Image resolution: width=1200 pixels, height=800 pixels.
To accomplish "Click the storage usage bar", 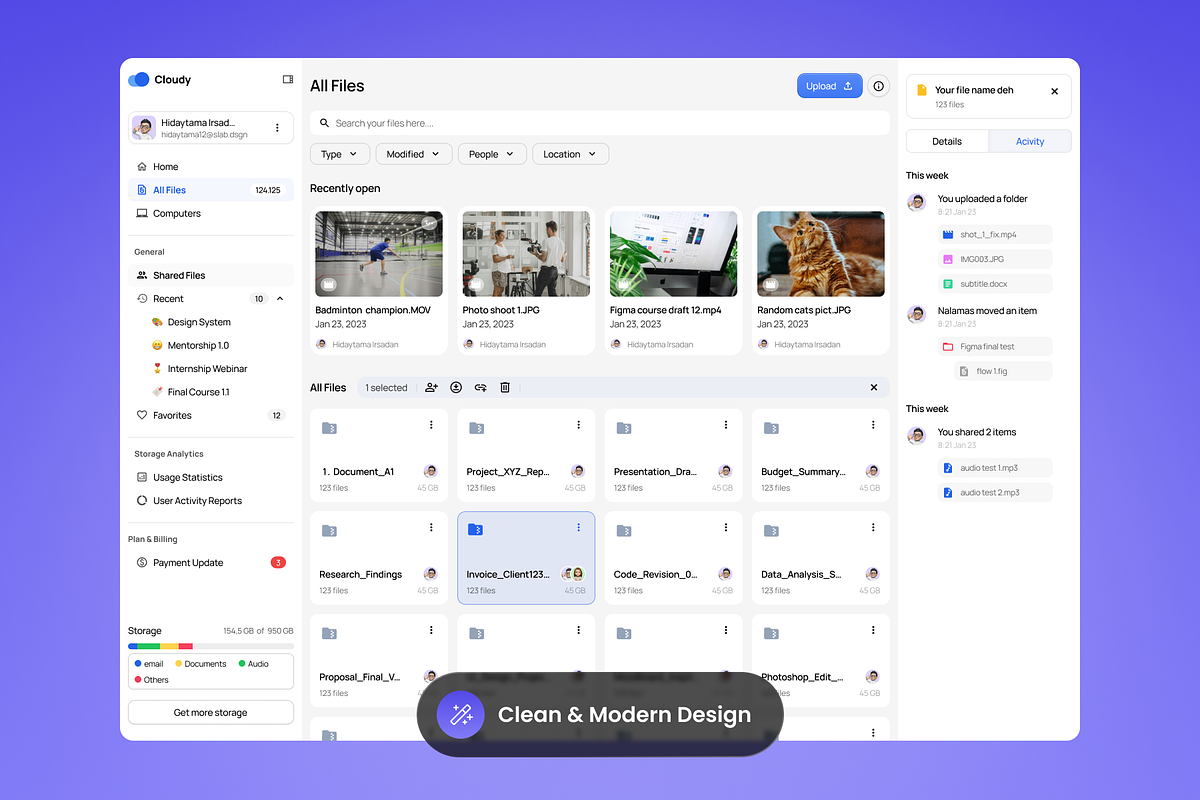I will 210,646.
